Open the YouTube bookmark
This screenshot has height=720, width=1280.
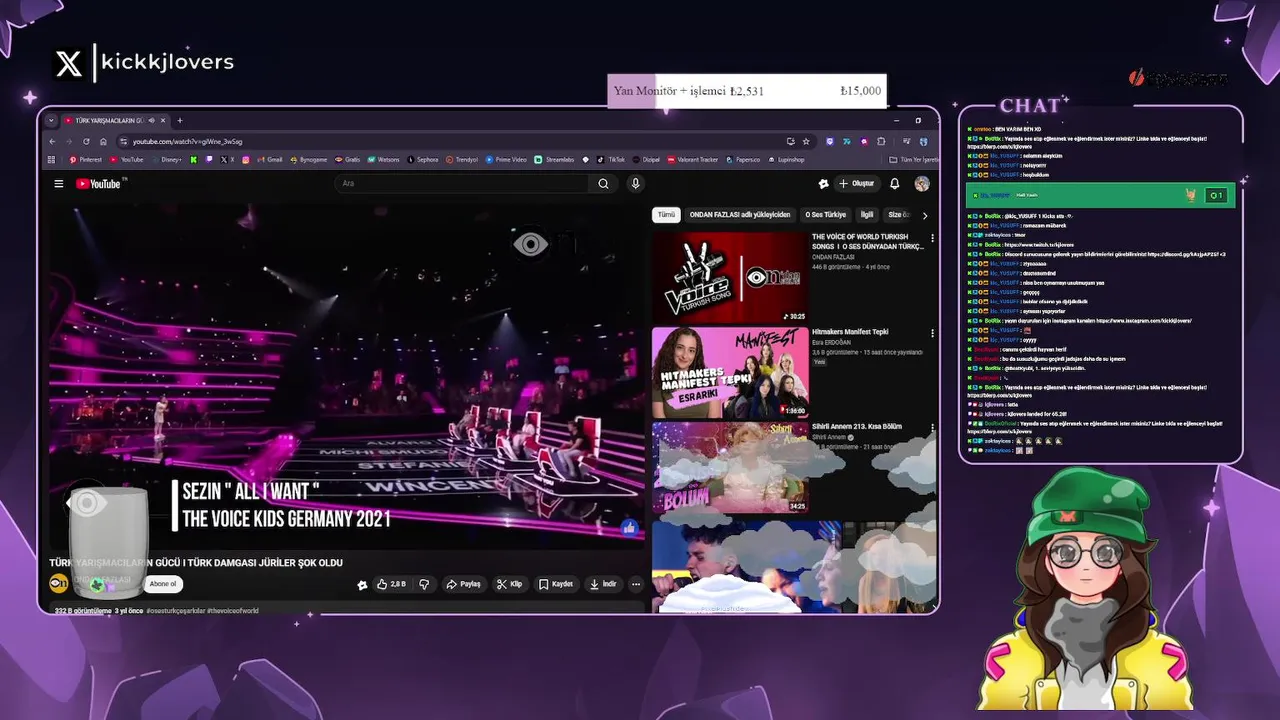click(x=127, y=159)
